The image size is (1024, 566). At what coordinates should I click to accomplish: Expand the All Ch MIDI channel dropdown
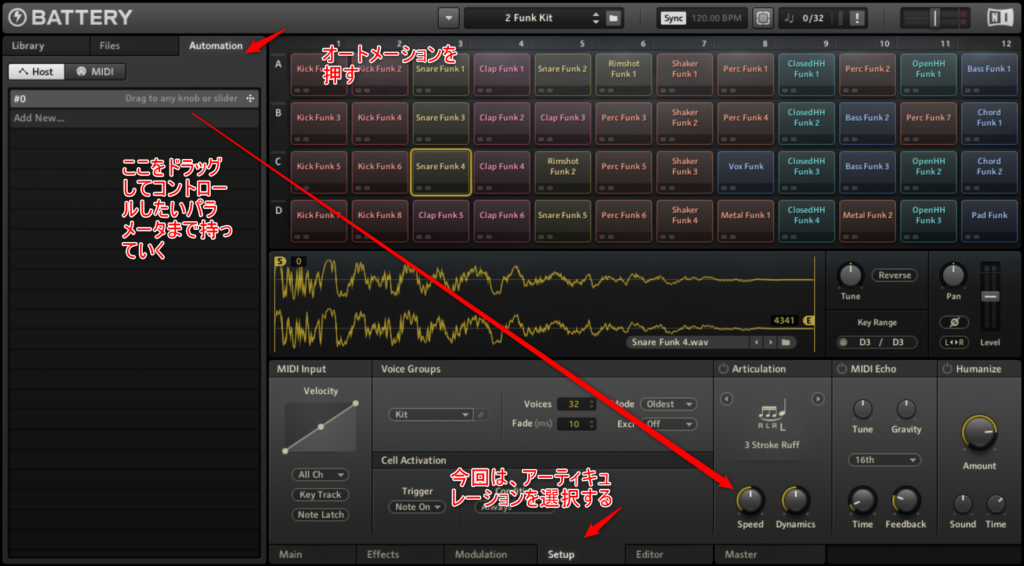321,474
